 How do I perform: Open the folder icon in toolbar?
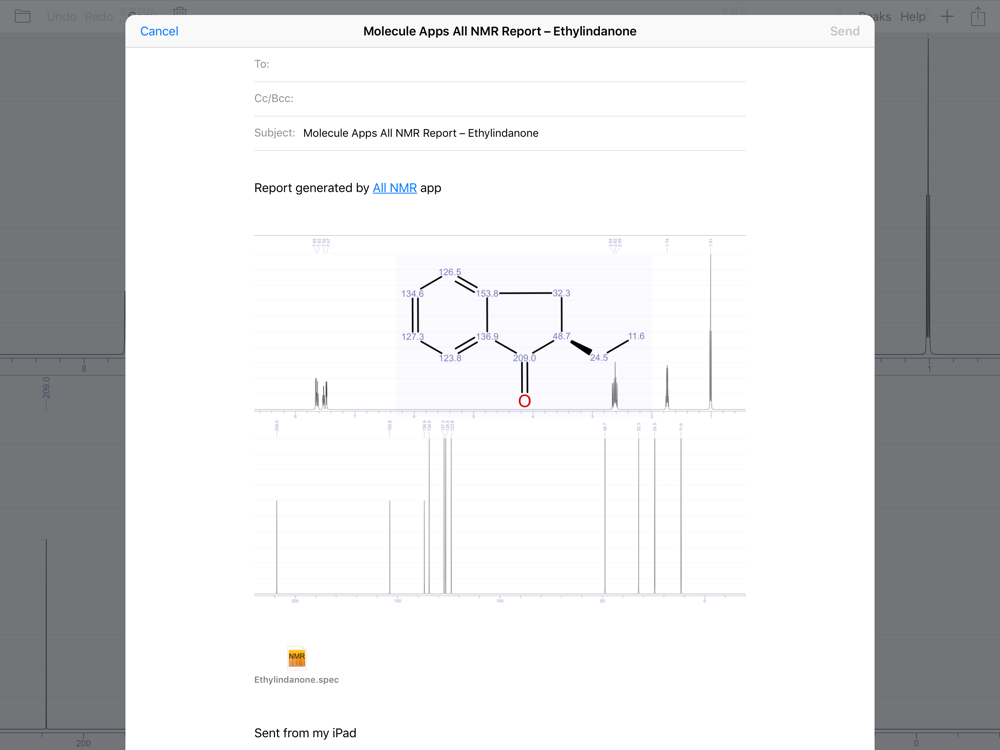[22, 16]
